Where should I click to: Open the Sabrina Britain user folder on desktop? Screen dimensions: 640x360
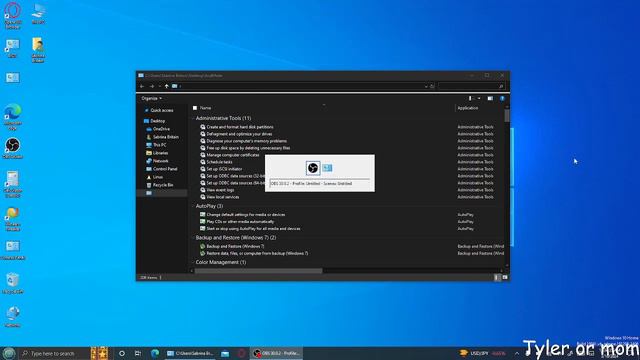(x=38, y=50)
